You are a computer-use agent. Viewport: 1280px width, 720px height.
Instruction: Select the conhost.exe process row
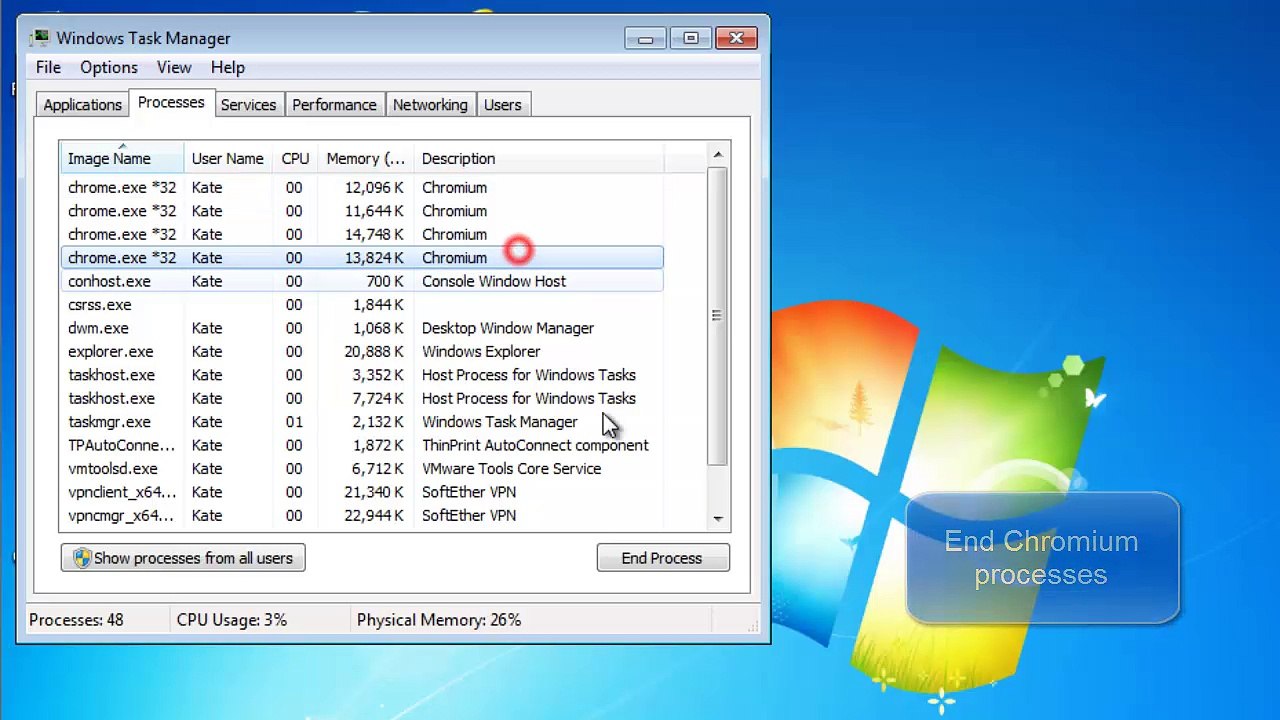[361, 281]
